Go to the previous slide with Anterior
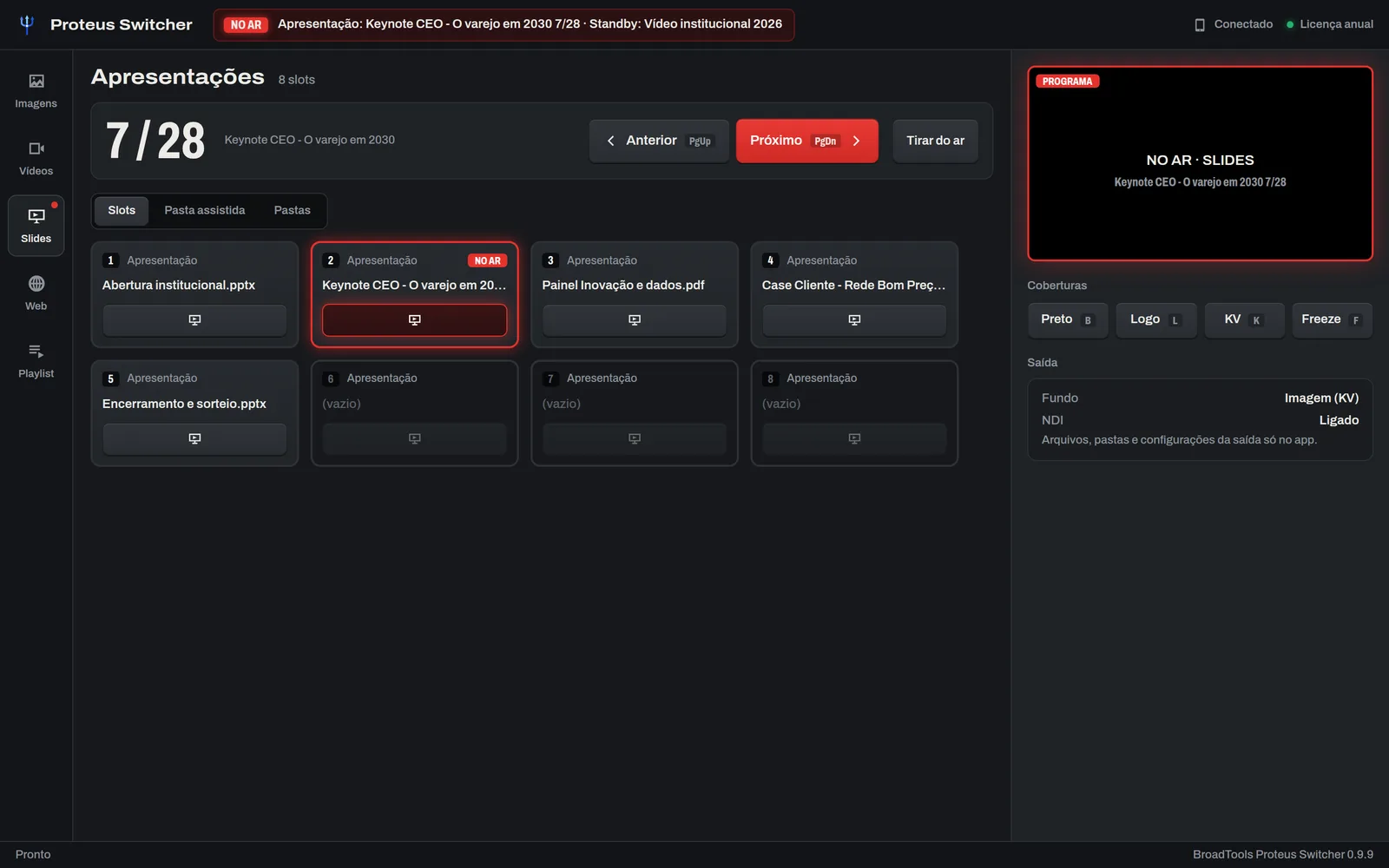 pyautogui.click(x=659, y=141)
